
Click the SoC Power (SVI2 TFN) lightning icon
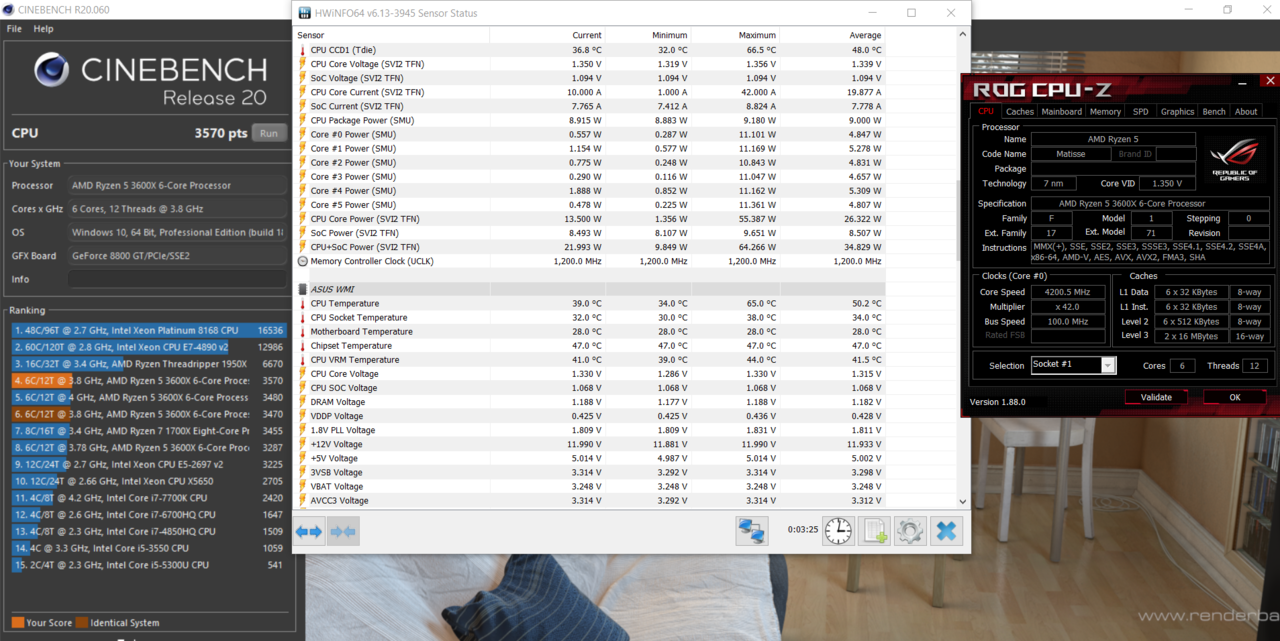coord(303,233)
